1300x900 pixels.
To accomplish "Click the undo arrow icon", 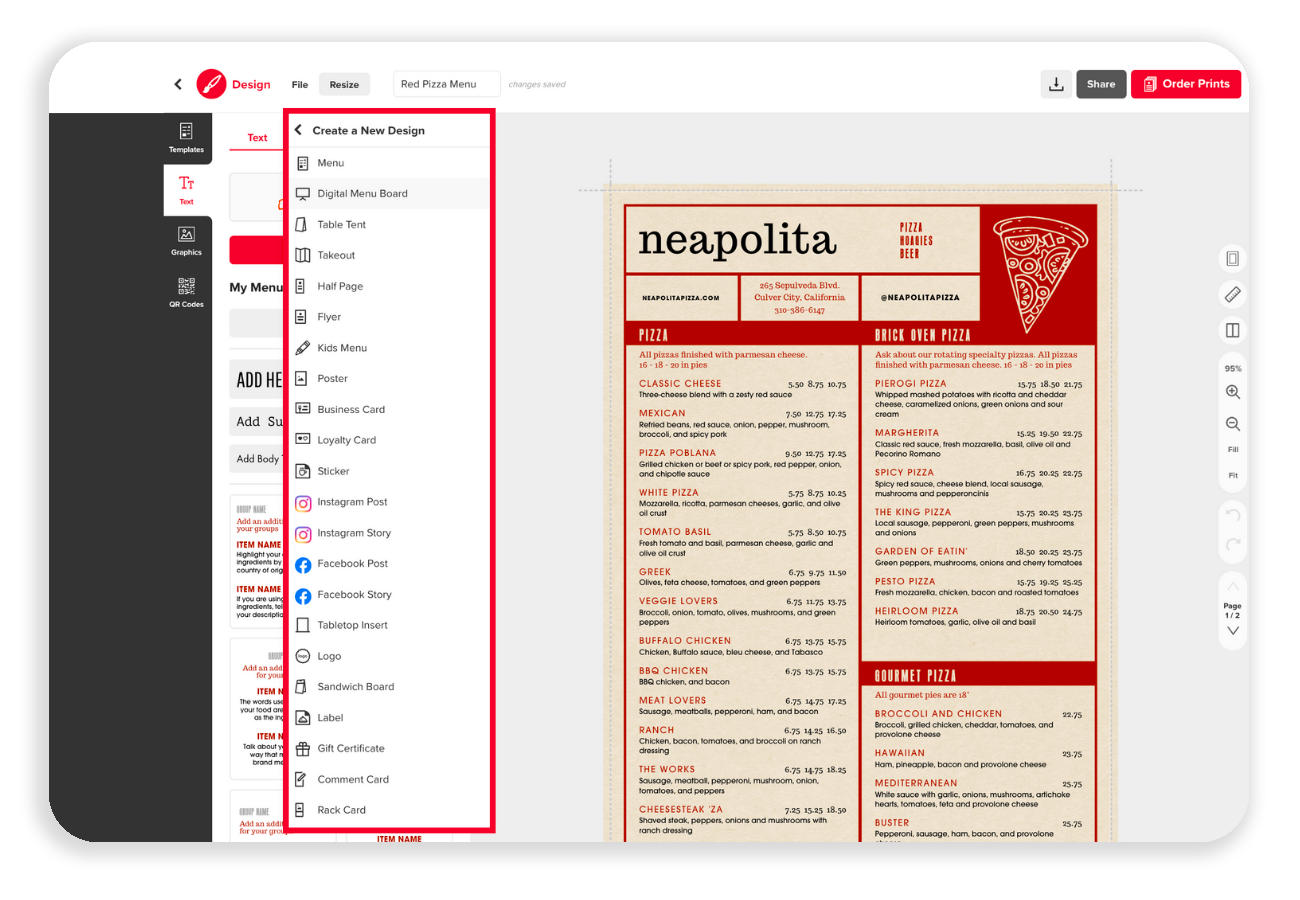I will pyautogui.click(x=1233, y=515).
